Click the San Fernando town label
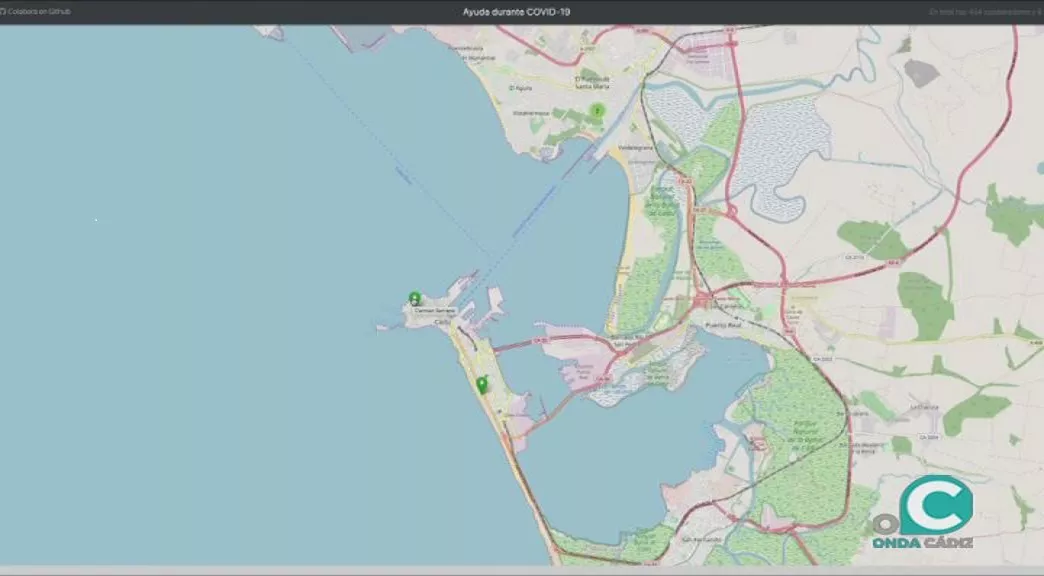This screenshot has height=576, width=1044. [699, 541]
